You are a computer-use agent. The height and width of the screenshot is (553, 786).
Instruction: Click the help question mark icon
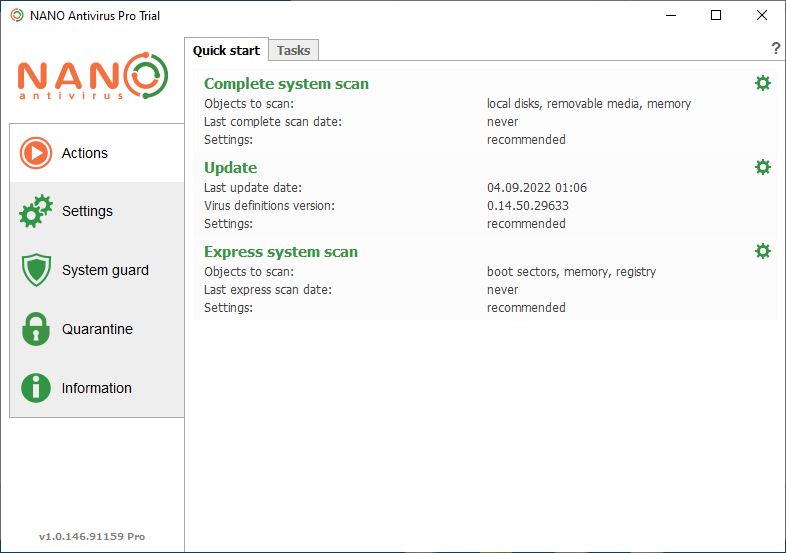(x=775, y=49)
